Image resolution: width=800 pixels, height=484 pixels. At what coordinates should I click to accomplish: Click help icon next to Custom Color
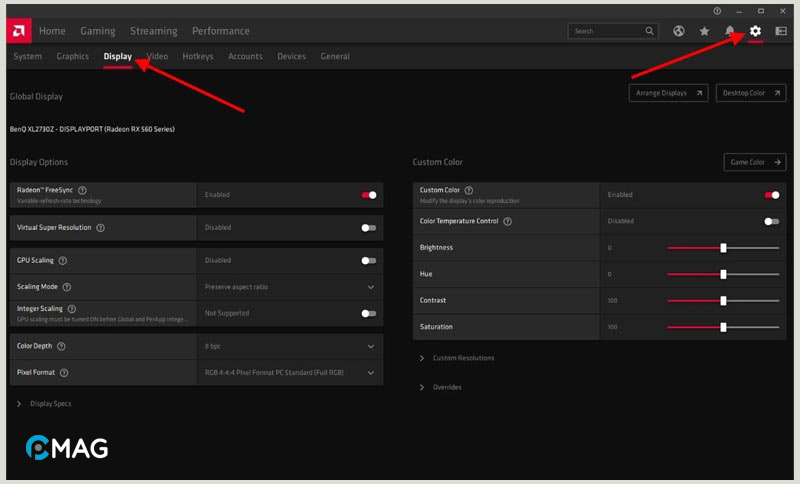[469, 190]
